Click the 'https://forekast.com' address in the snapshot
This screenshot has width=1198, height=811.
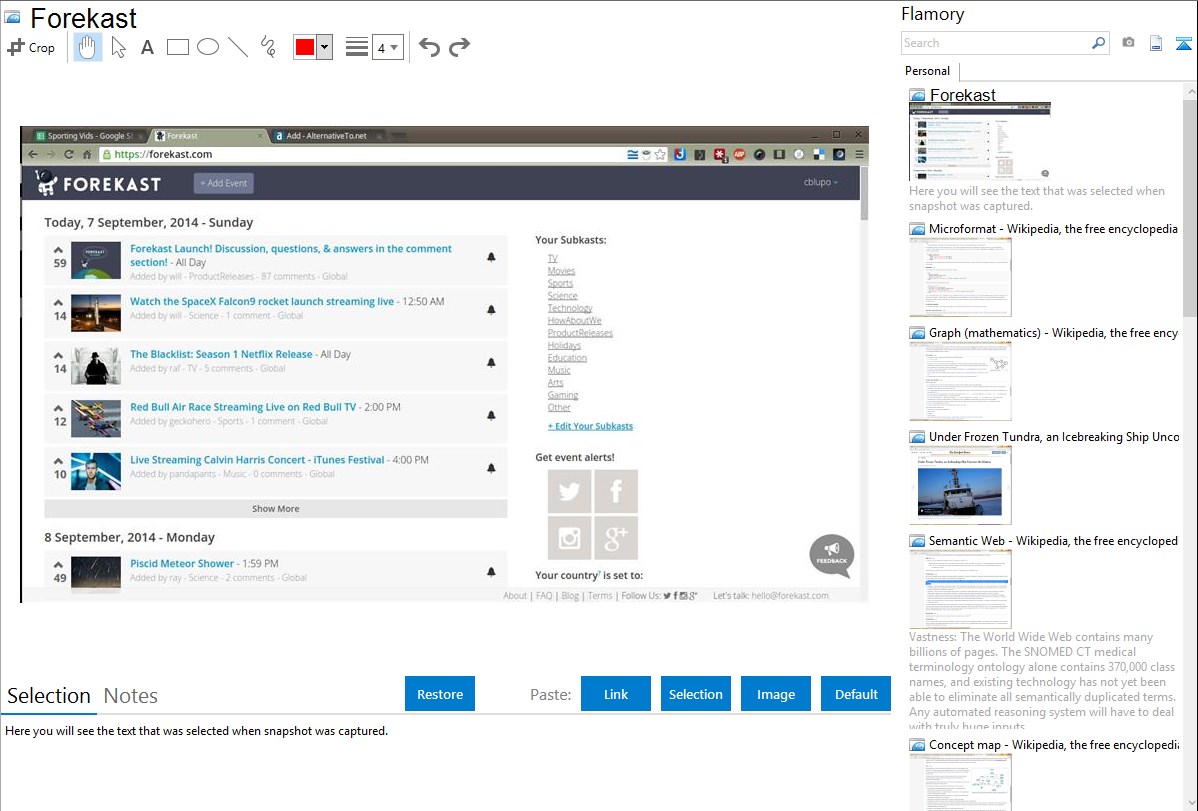163,154
